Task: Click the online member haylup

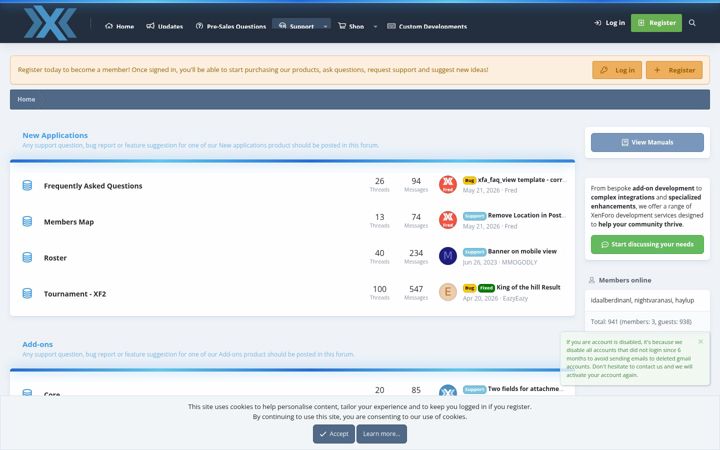Action: [x=684, y=300]
